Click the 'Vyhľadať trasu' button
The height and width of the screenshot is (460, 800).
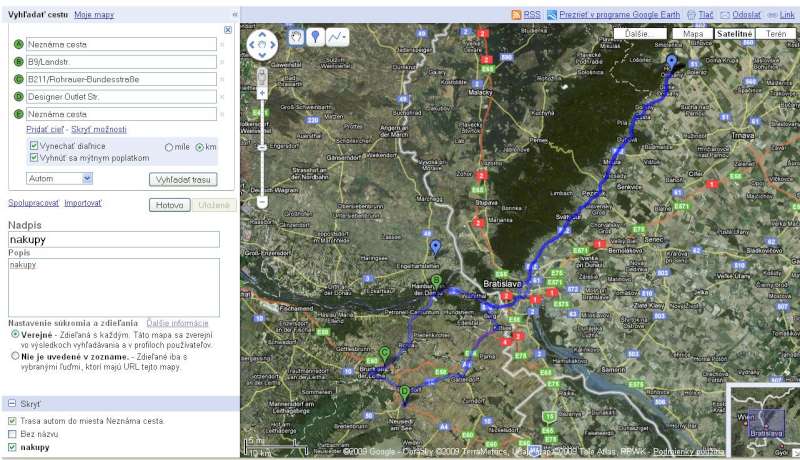tap(183, 179)
